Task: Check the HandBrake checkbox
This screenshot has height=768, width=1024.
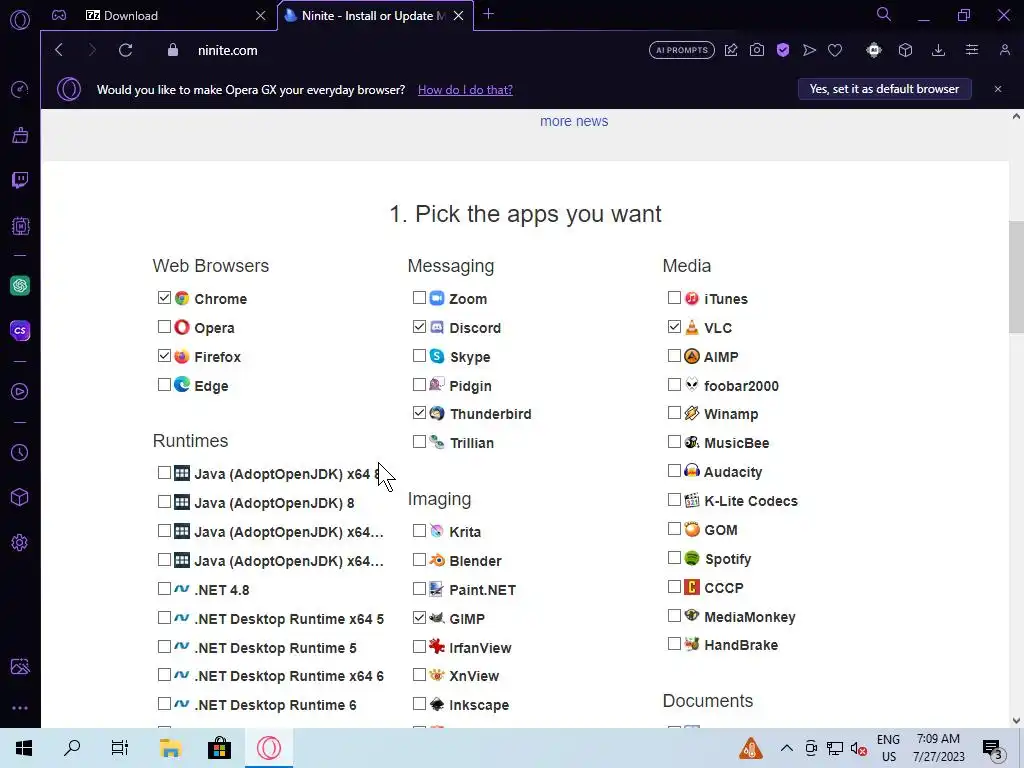Action: point(674,644)
